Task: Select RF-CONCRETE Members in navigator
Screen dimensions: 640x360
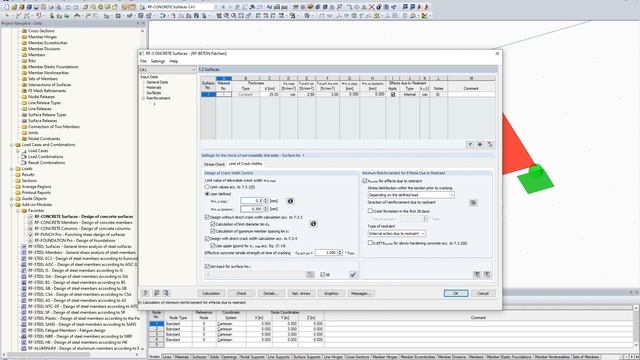Action: coord(83,223)
